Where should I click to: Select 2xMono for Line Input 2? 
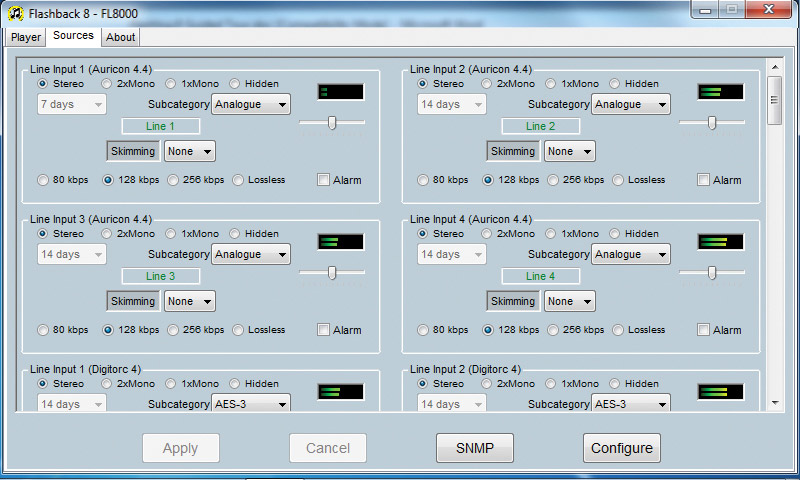pos(487,84)
